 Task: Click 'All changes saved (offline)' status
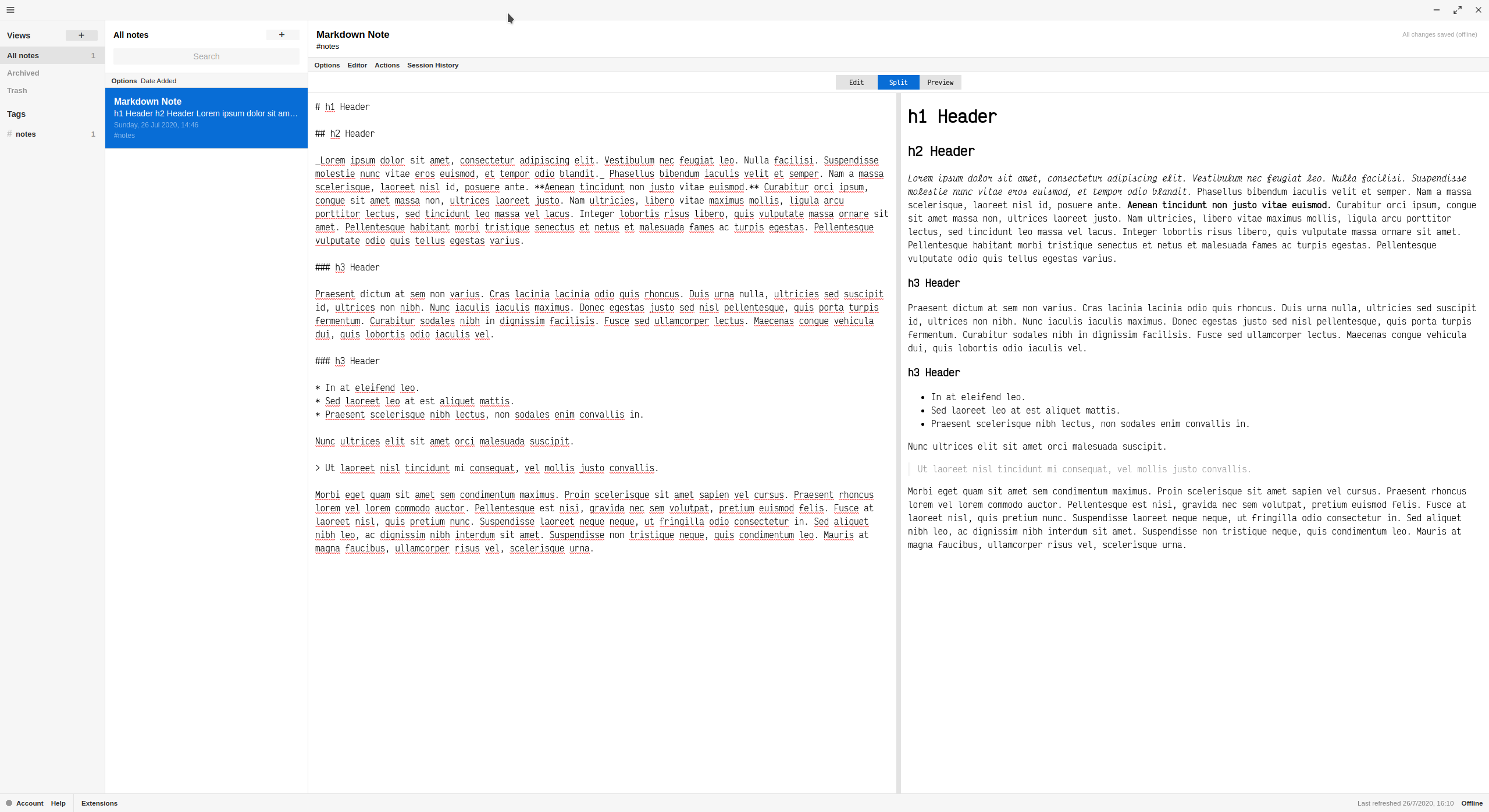click(x=1440, y=34)
